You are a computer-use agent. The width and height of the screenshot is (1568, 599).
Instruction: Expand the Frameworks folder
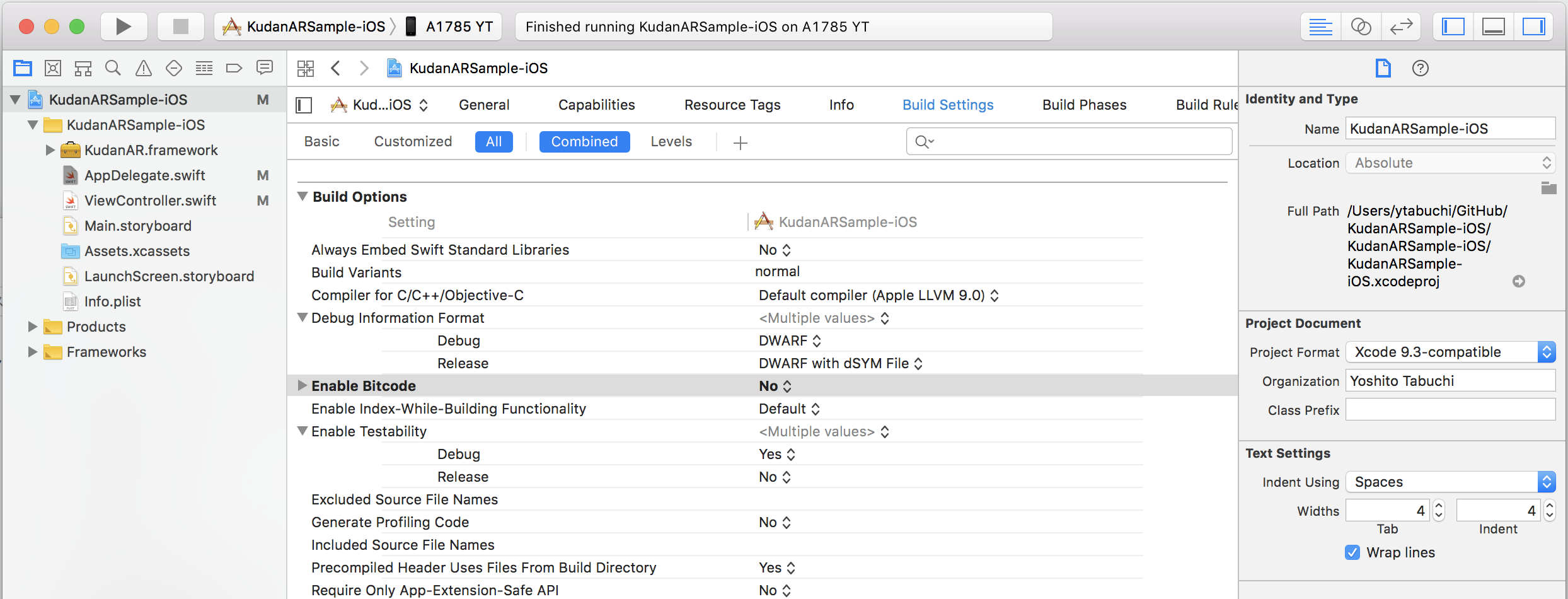coord(33,352)
